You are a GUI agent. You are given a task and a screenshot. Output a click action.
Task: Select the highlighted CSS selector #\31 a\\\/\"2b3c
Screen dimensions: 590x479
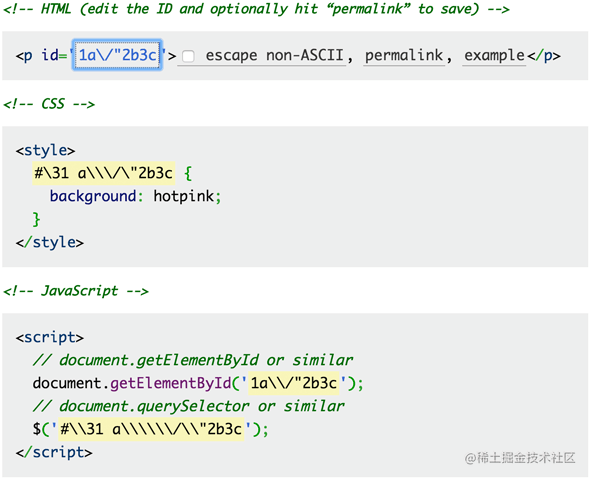tap(103, 173)
